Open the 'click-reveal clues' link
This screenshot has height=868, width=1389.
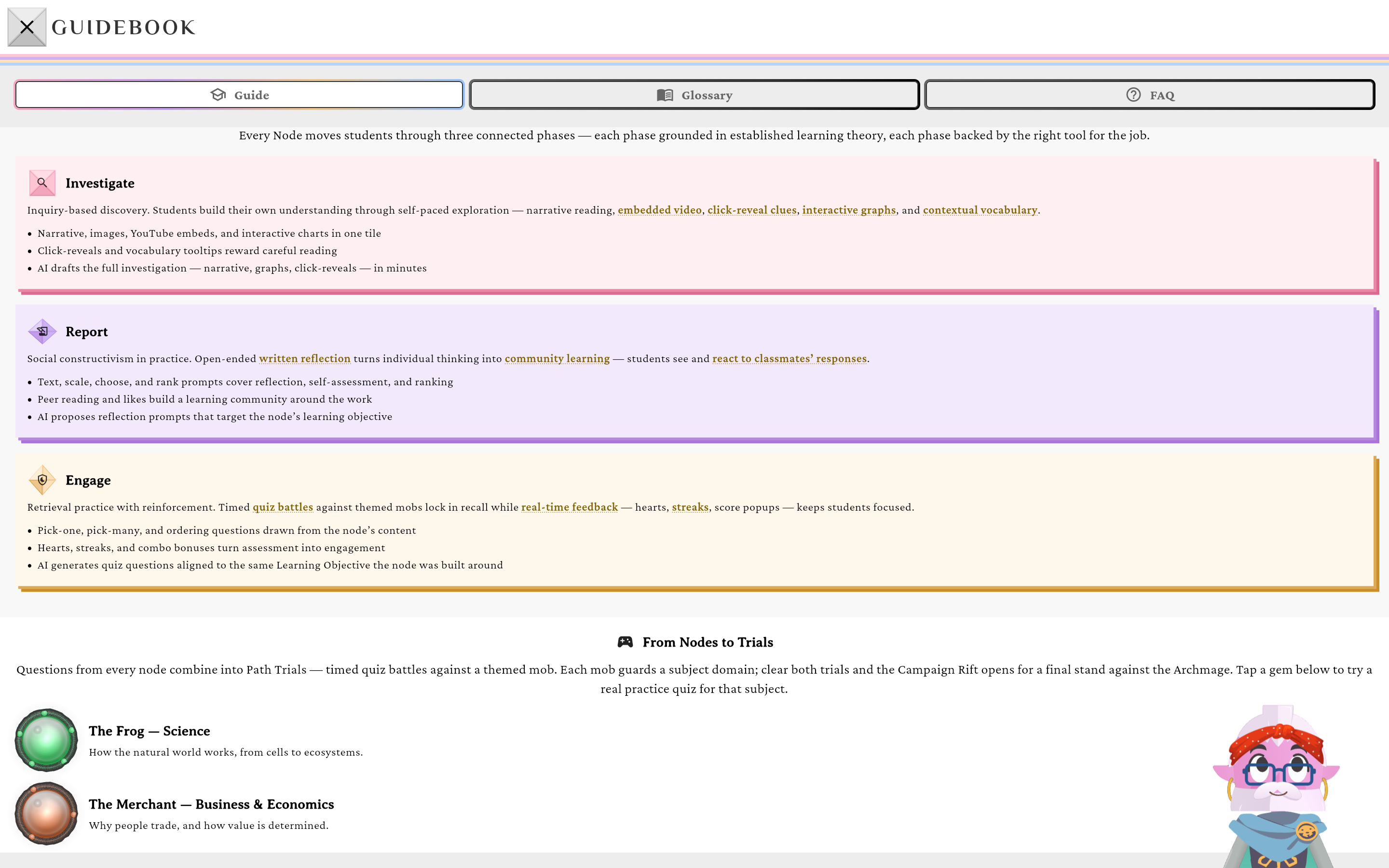(x=752, y=210)
